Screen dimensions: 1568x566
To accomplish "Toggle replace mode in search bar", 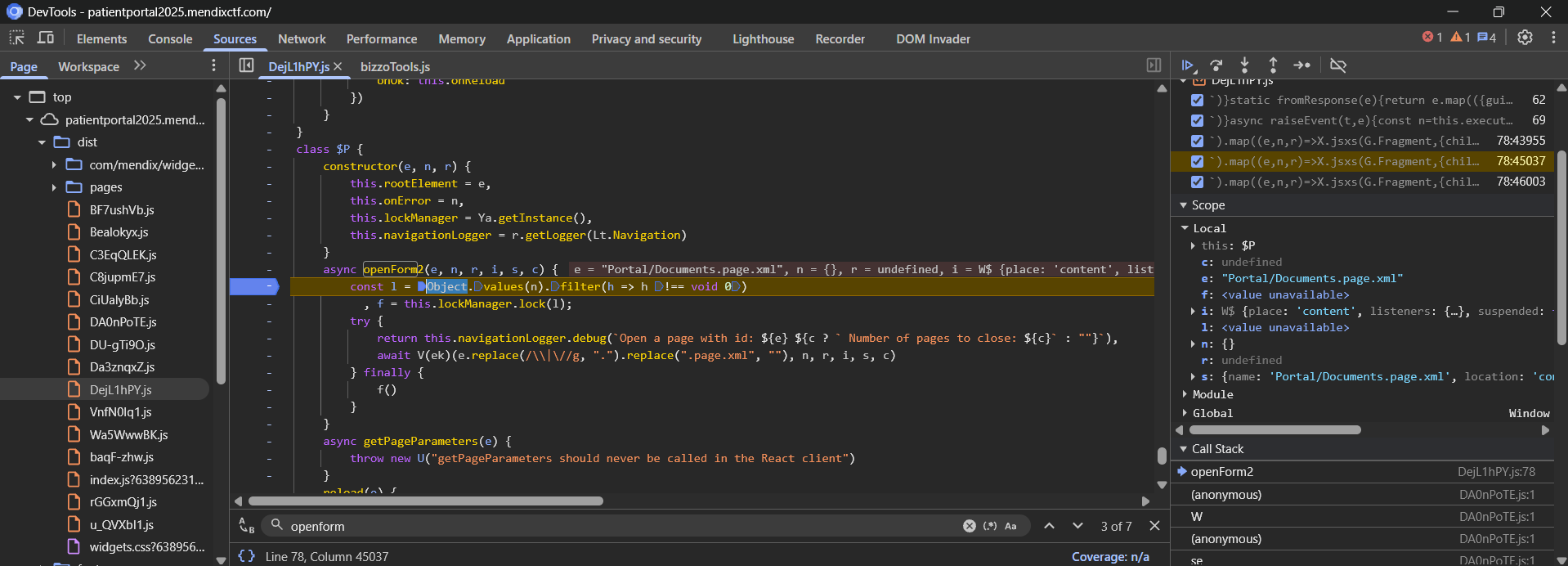I will point(246,526).
